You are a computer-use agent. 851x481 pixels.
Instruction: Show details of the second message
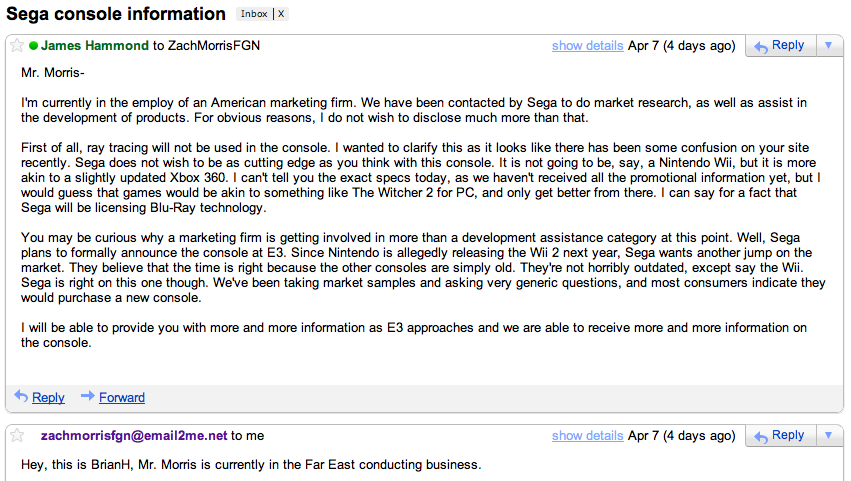pyautogui.click(x=587, y=436)
